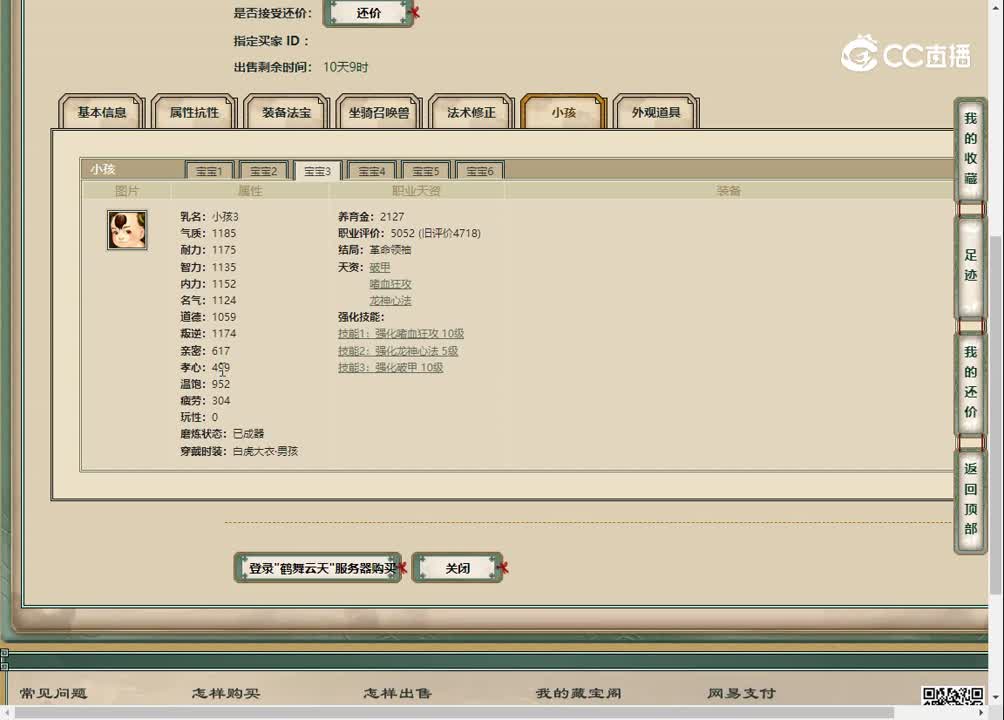Click the vertical scrollbar down arrow
1004x720 pixels.
click(996, 696)
